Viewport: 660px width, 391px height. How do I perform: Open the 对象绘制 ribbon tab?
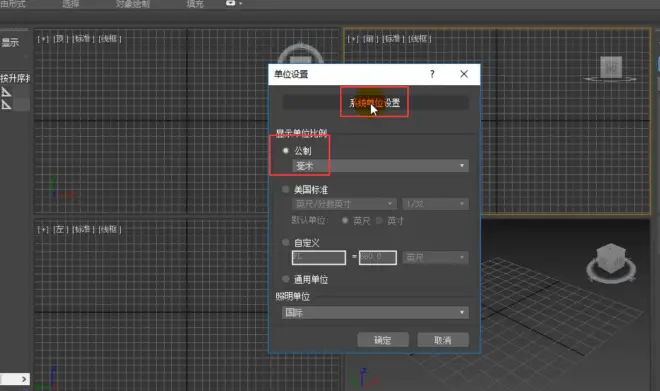[133, 4]
